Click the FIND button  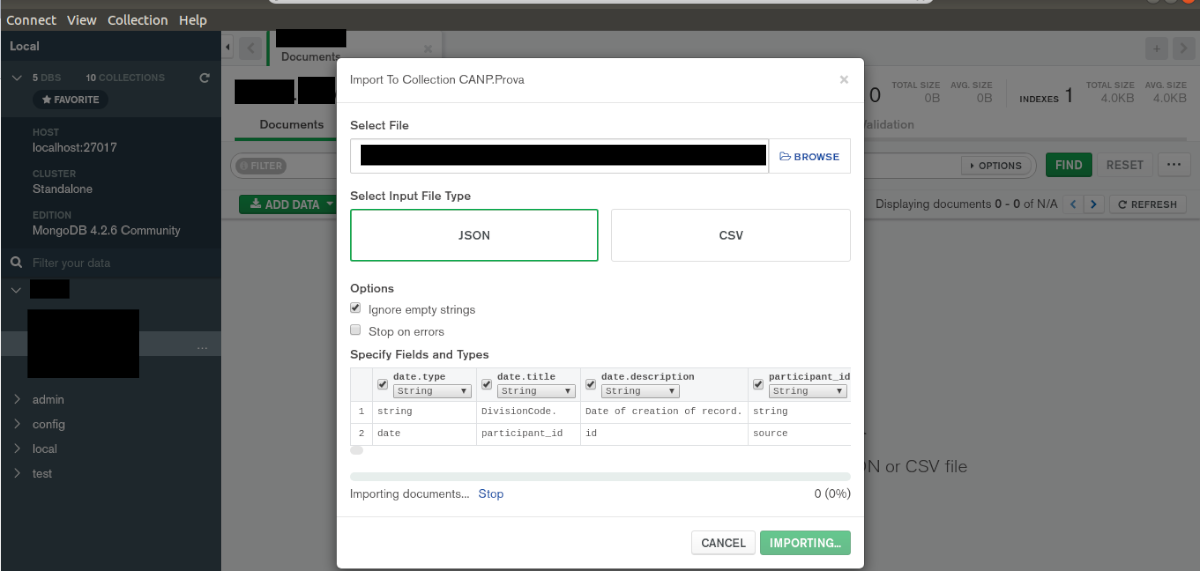coord(1069,165)
